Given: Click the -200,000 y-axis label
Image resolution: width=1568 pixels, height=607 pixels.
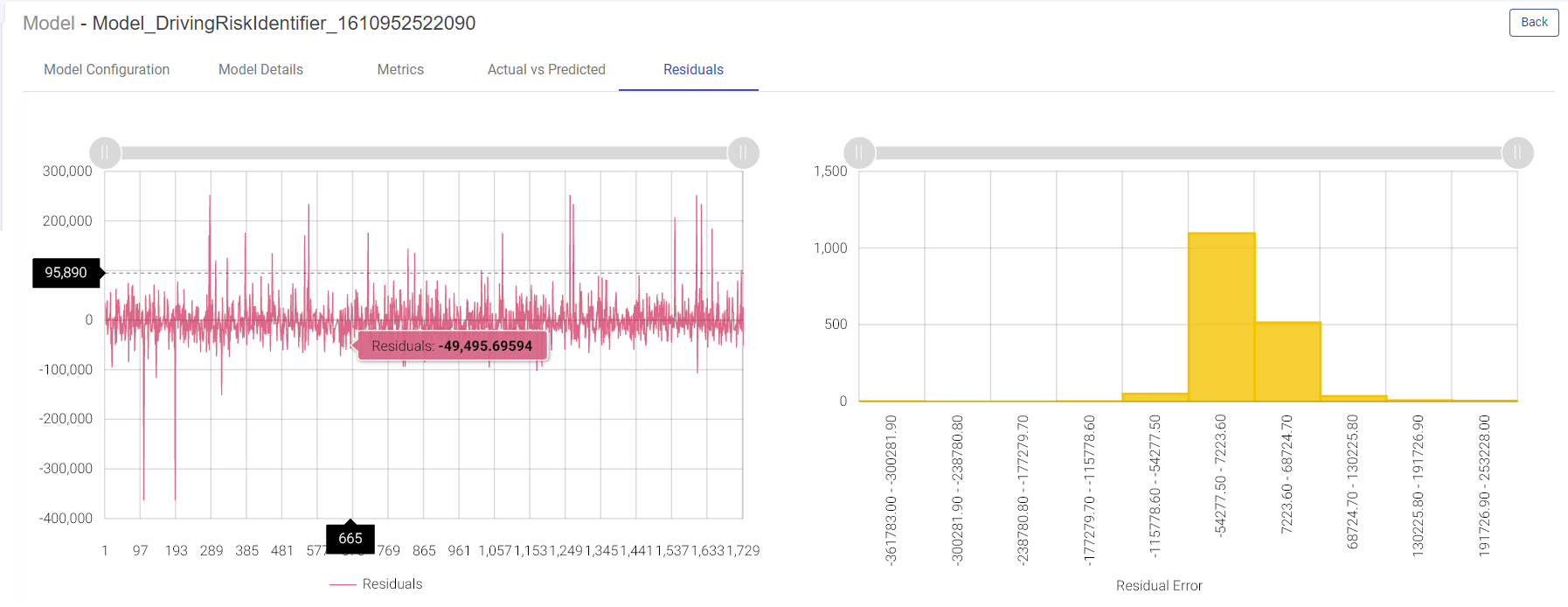Looking at the screenshot, I should pyautogui.click(x=66, y=419).
